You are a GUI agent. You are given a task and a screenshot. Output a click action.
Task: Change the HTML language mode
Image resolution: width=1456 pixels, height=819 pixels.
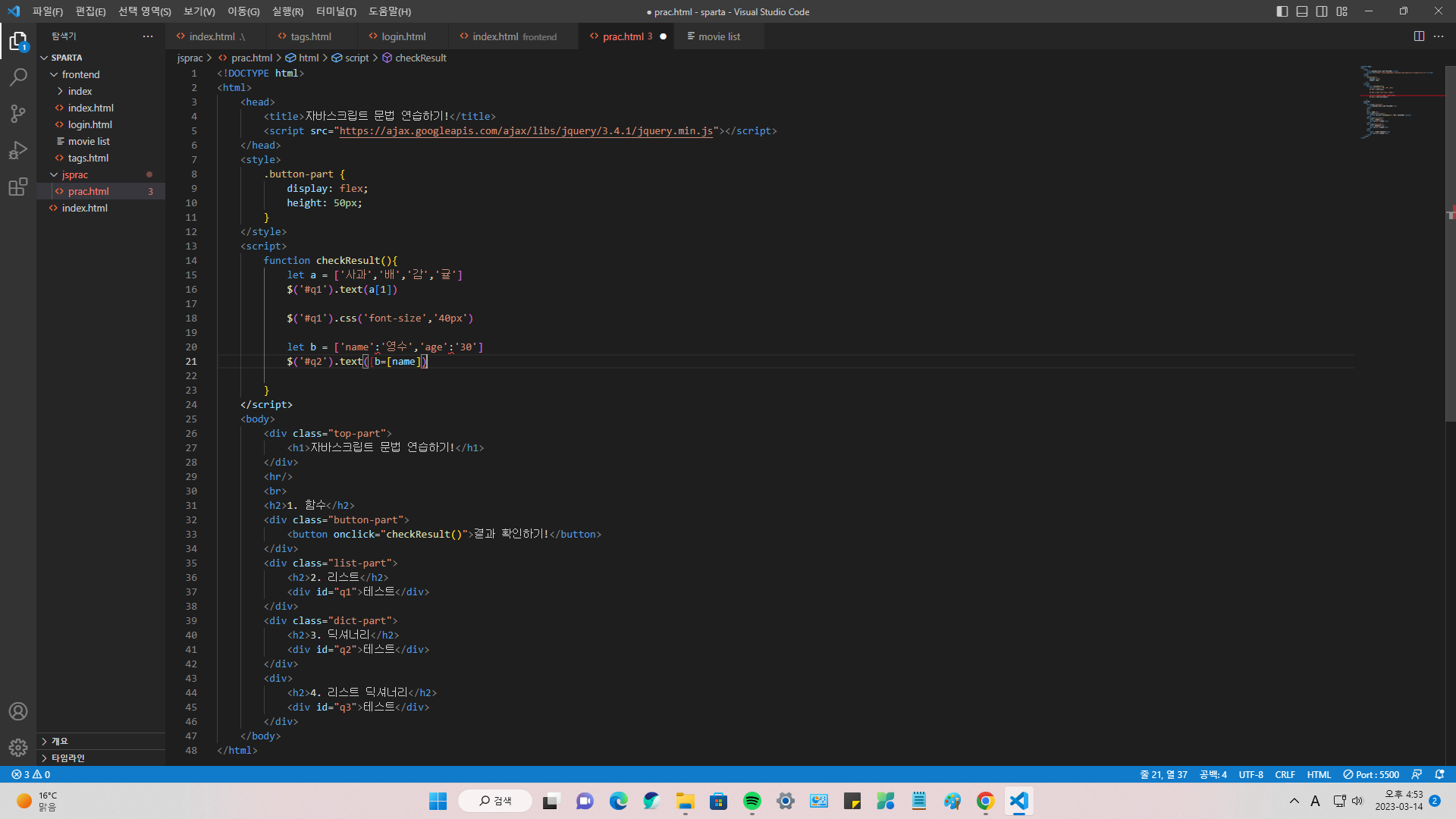point(1319,774)
